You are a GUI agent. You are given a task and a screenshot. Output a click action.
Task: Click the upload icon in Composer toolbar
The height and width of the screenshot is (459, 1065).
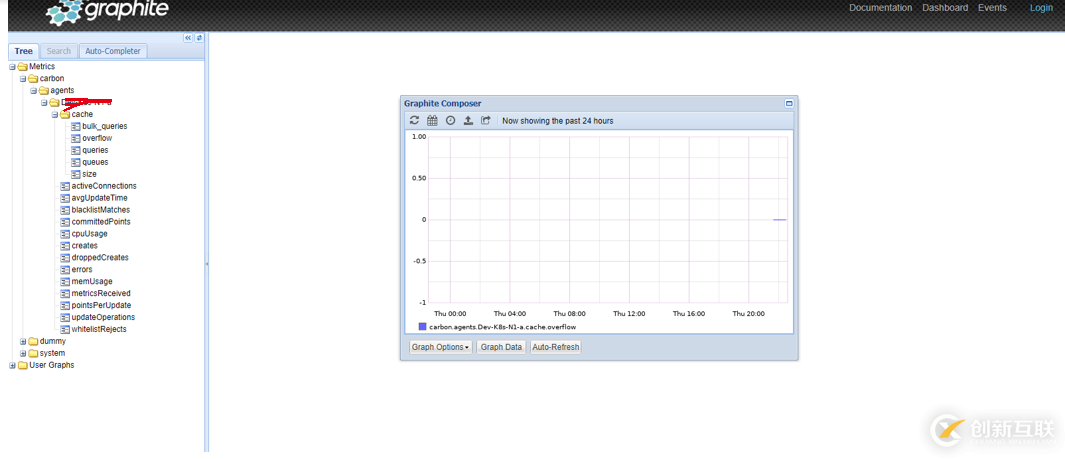tap(468, 120)
